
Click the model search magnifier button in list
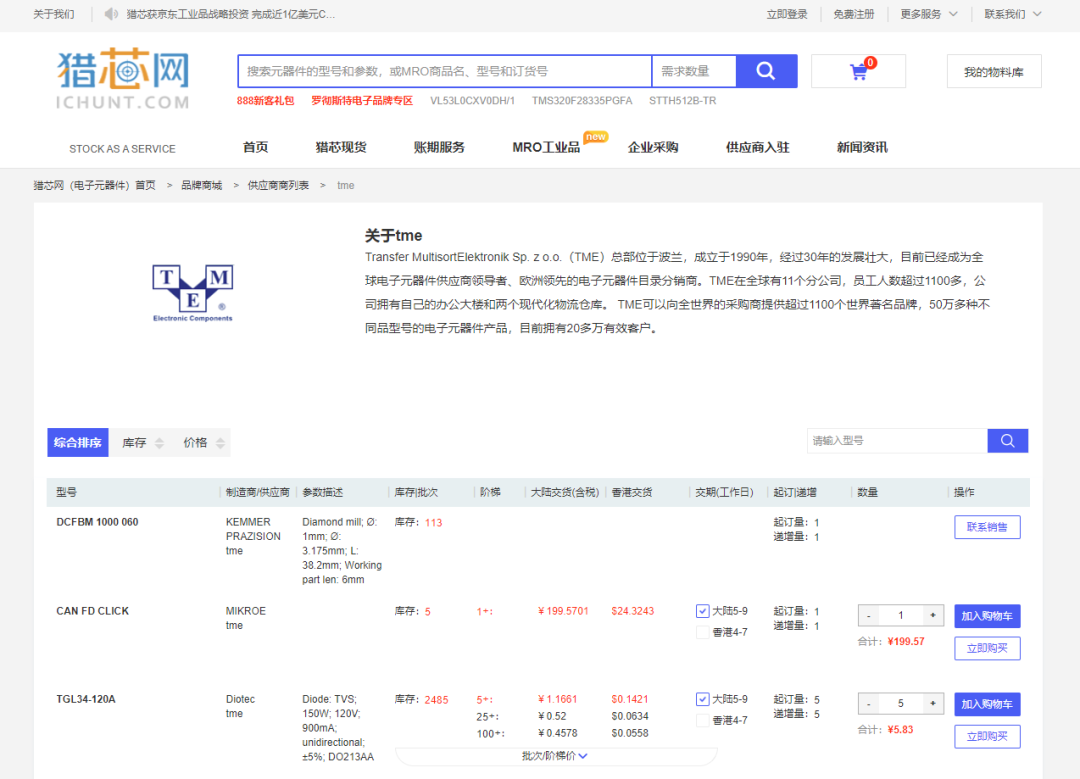coord(1007,441)
